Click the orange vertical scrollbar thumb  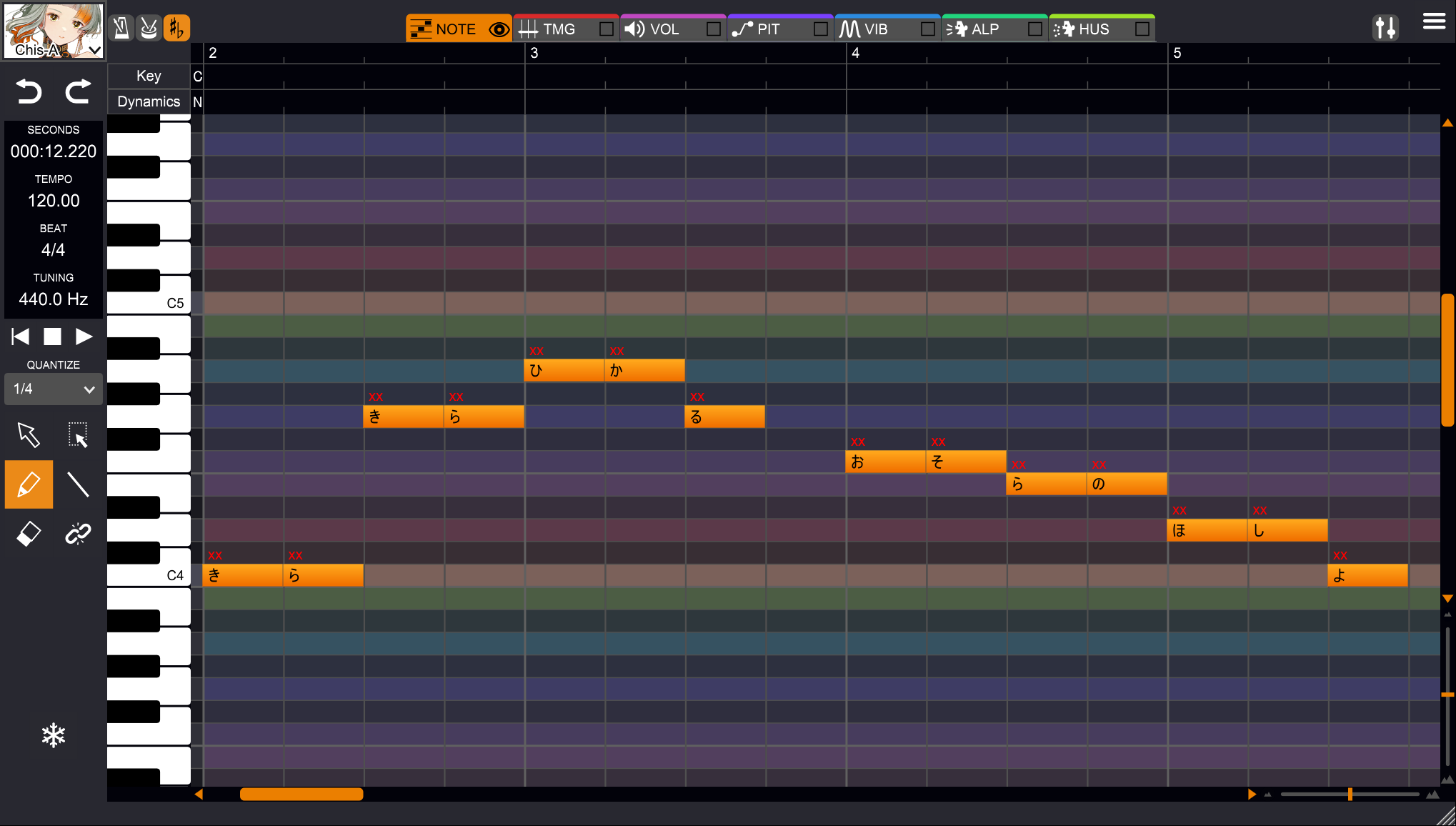pyautogui.click(x=1448, y=359)
